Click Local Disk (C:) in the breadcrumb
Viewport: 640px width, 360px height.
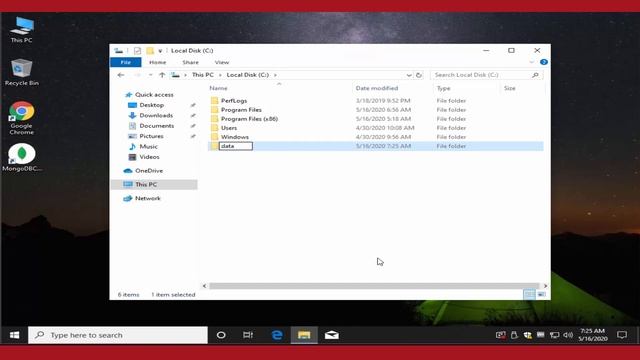[x=248, y=75]
